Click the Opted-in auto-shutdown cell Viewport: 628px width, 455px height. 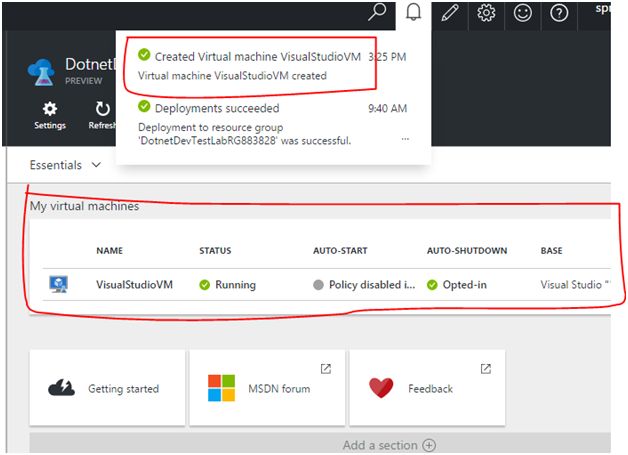pos(457,285)
